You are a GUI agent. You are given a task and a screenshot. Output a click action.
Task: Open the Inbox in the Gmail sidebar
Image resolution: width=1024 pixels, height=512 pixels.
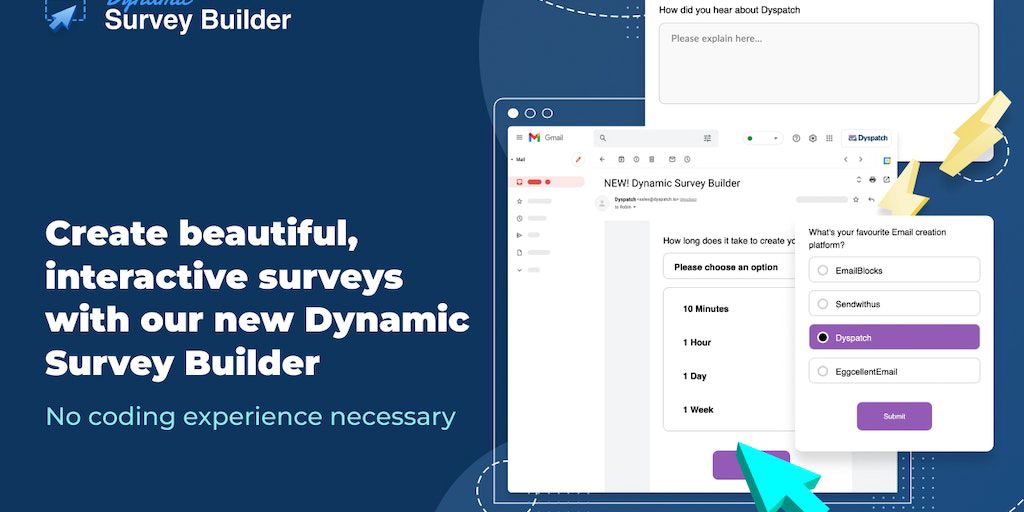pyautogui.click(x=546, y=182)
